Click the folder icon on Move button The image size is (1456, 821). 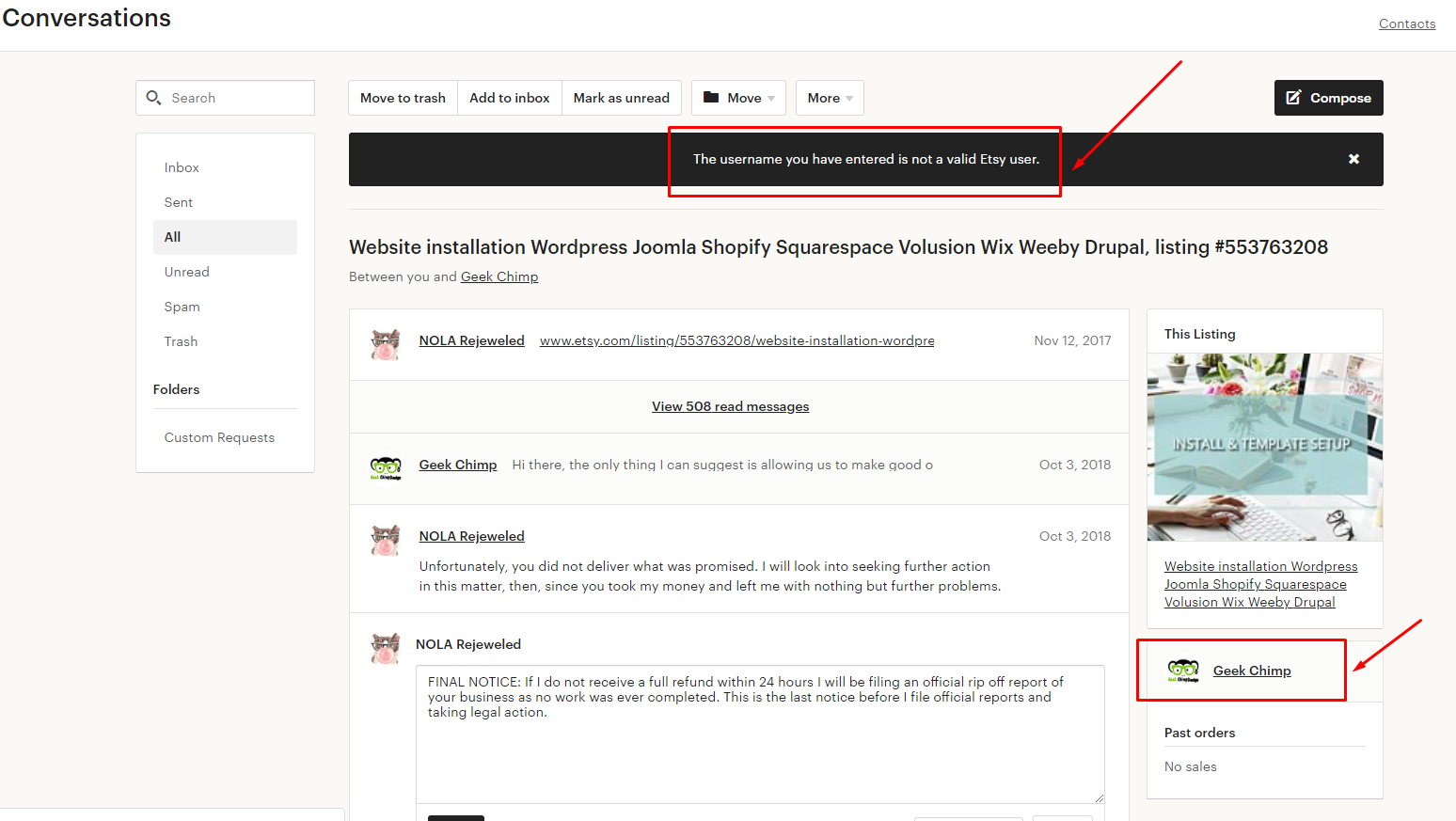pyautogui.click(x=711, y=97)
